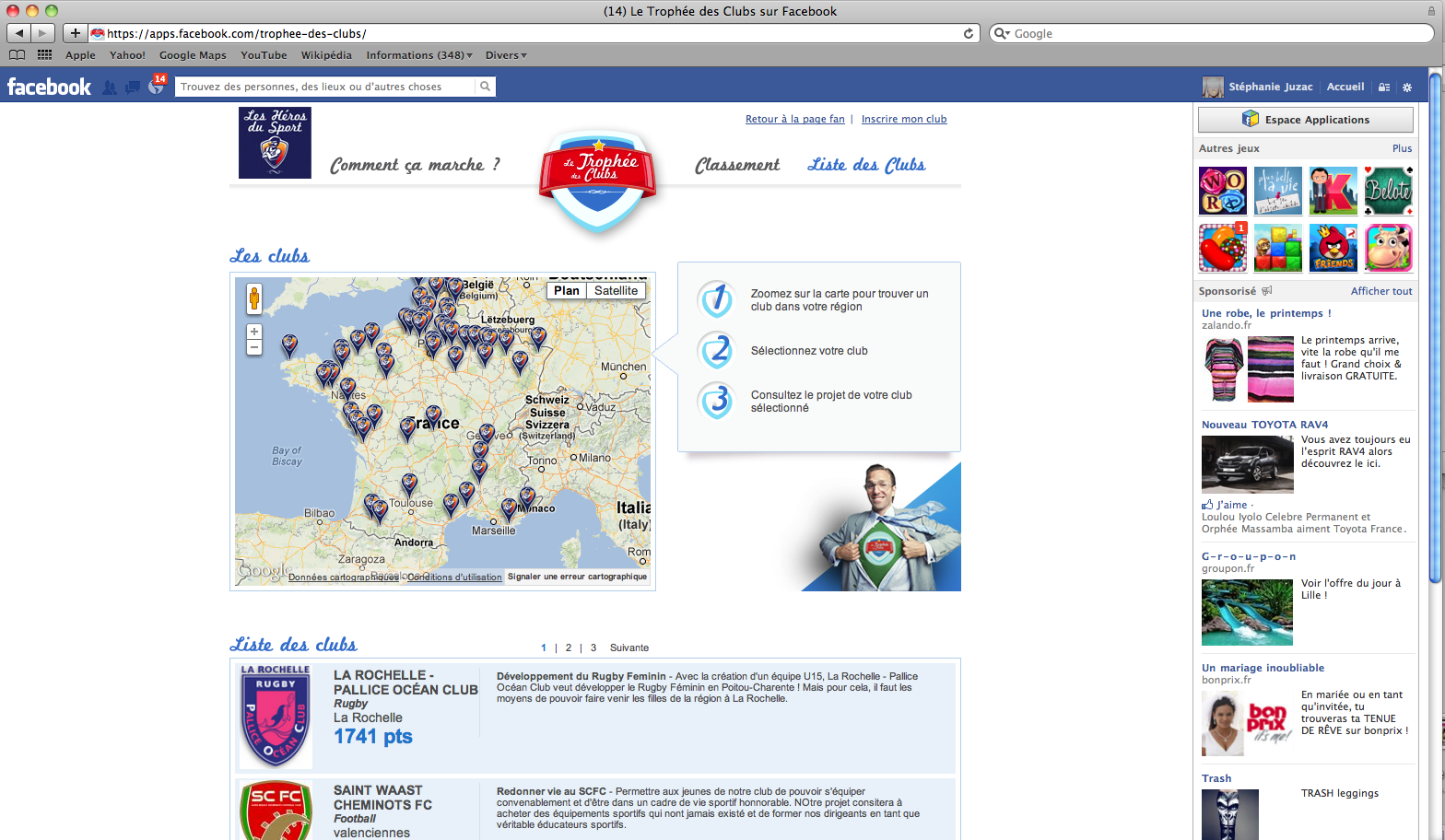Click the Sponsorisé megaphone icon
The image size is (1445, 840).
tap(1267, 291)
